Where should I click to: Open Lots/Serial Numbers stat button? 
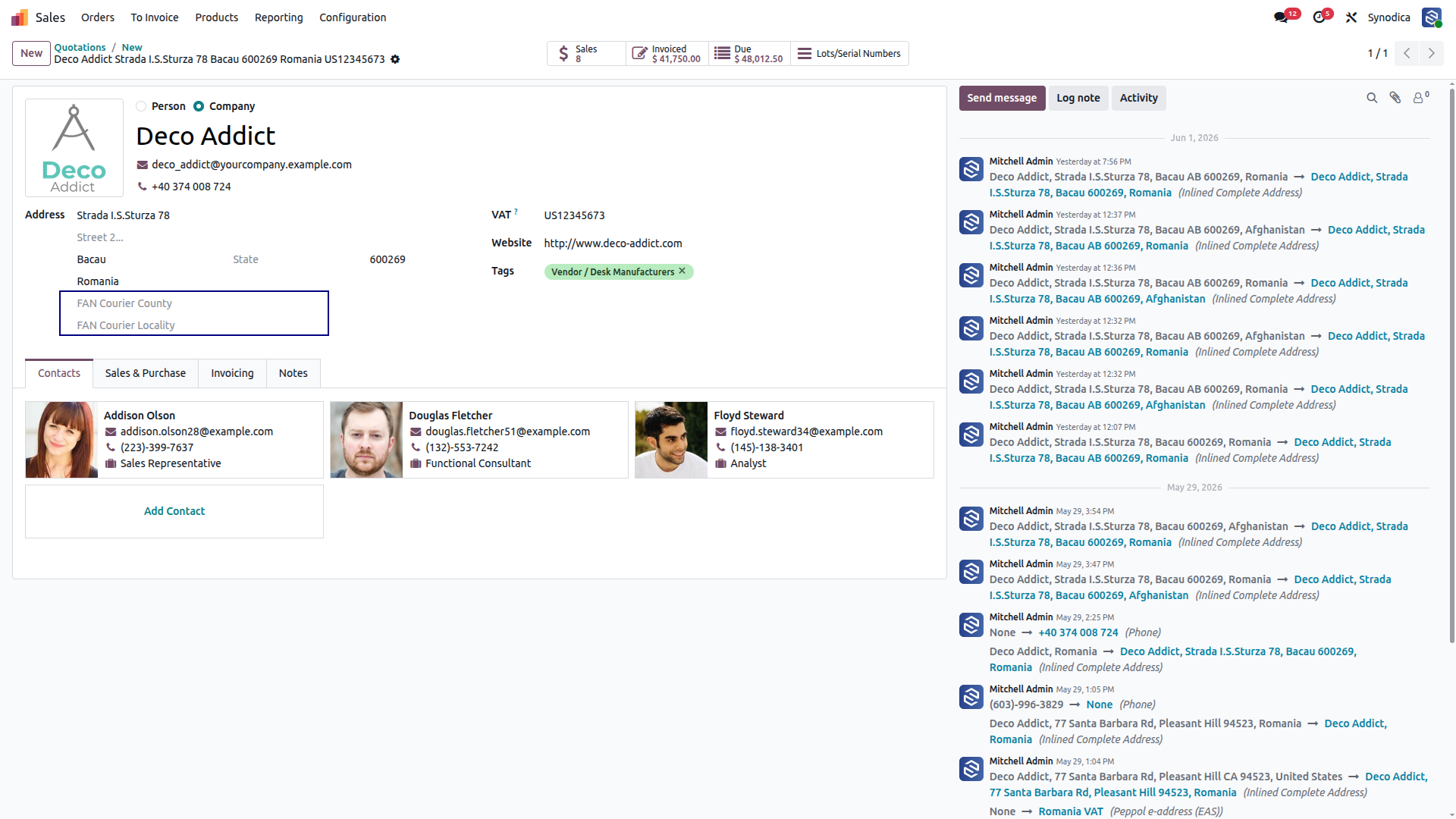849,53
